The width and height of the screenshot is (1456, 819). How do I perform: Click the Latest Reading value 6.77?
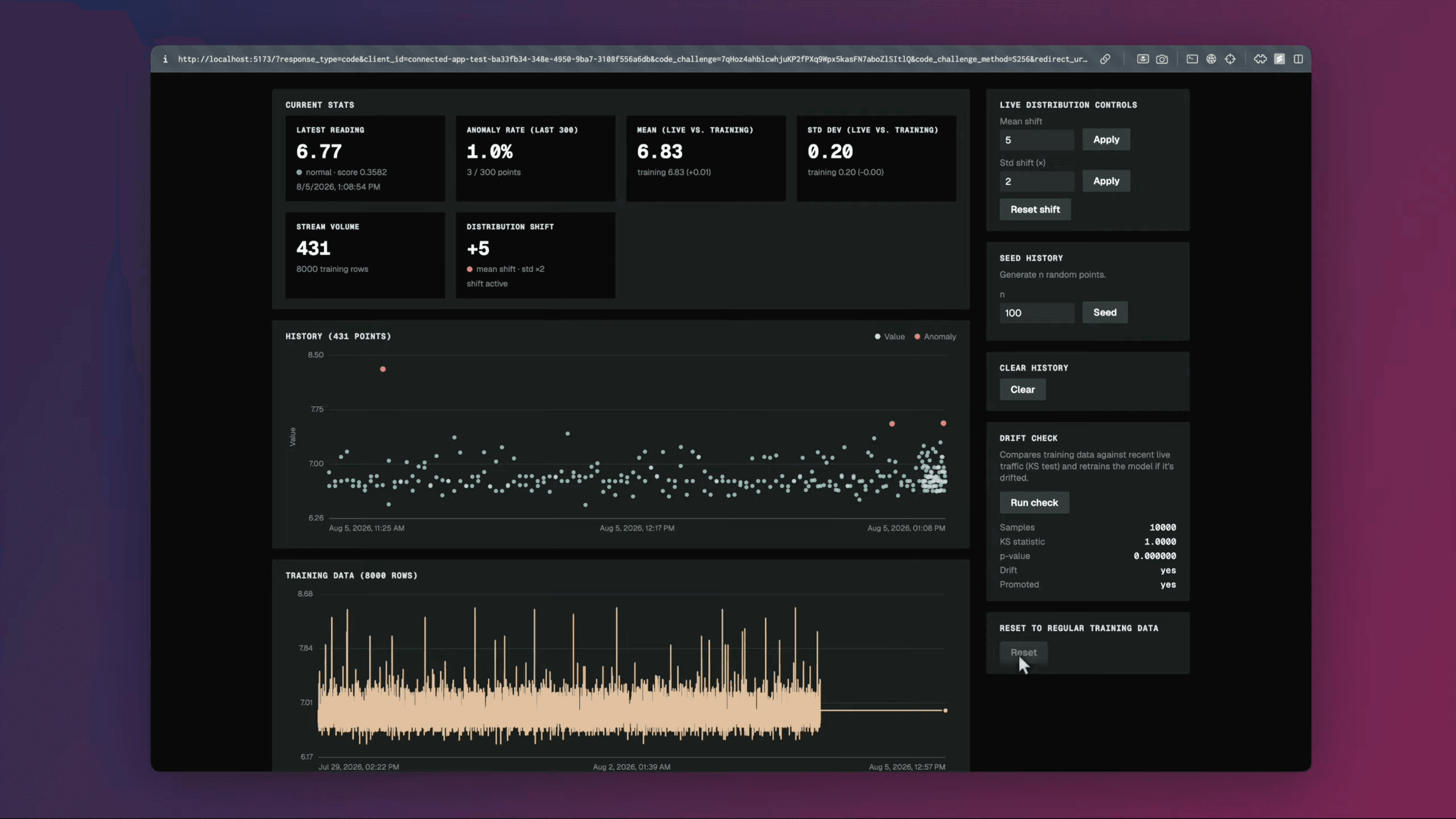[x=319, y=152]
